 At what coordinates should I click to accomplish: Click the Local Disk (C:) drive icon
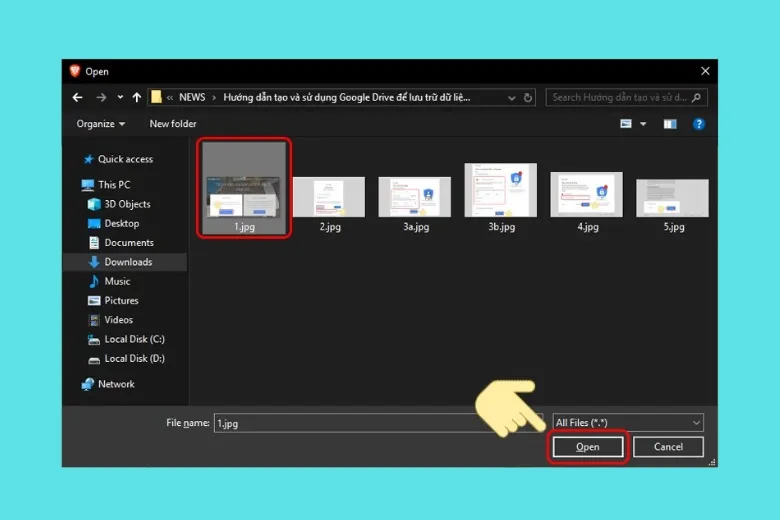94,340
